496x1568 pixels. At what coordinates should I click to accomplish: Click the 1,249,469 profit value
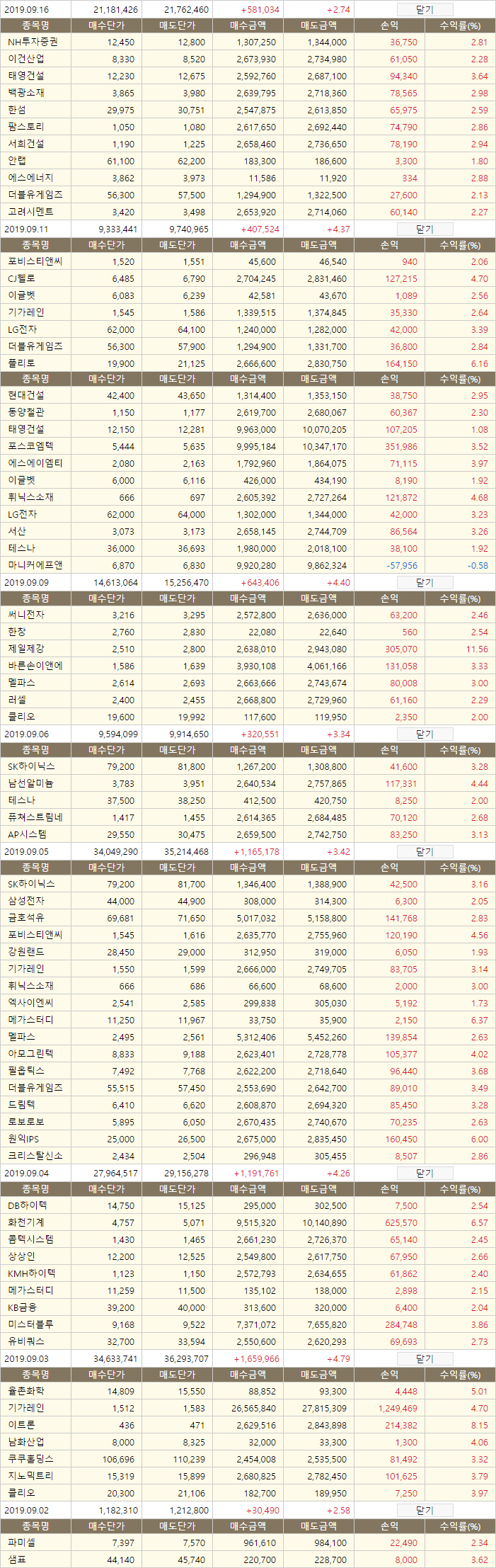pos(398,1409)
